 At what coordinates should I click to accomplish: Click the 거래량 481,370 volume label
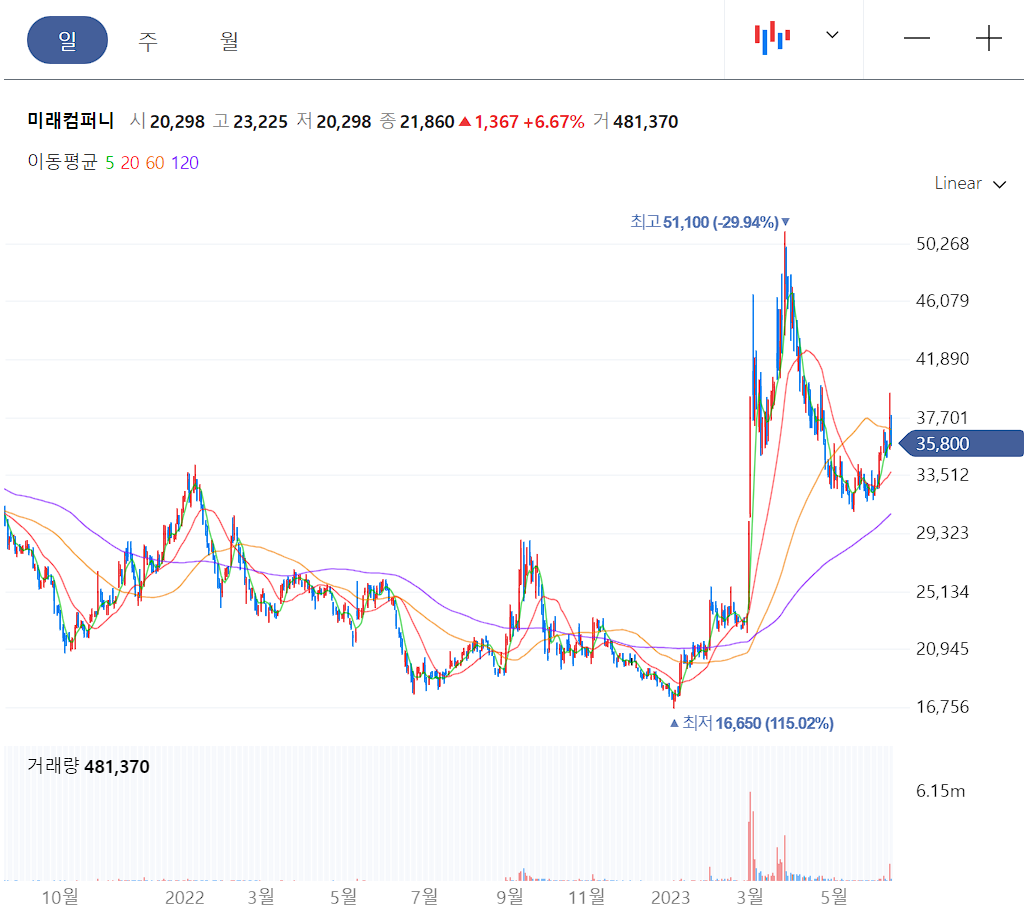click(x=89, y=767)
